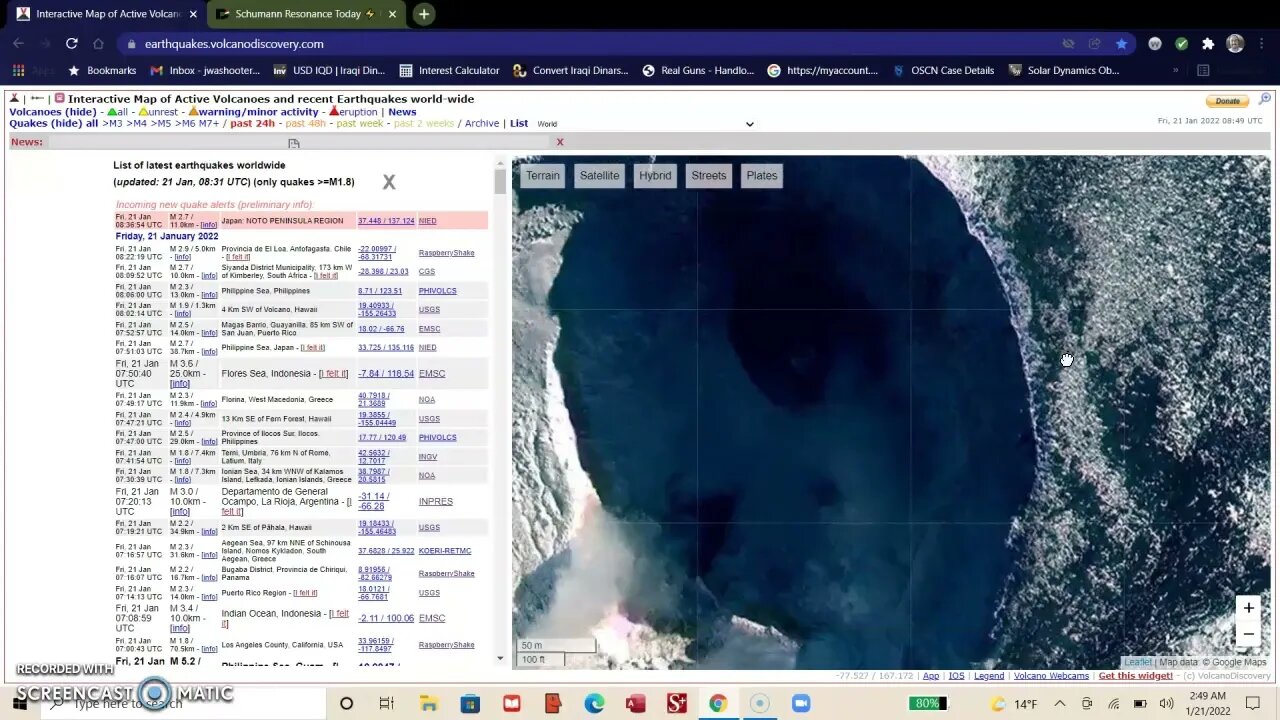Click the crossed-out eye icon in the address bar
The height and width of the screenshot is (720, 1280).
tap(1068, 44)
